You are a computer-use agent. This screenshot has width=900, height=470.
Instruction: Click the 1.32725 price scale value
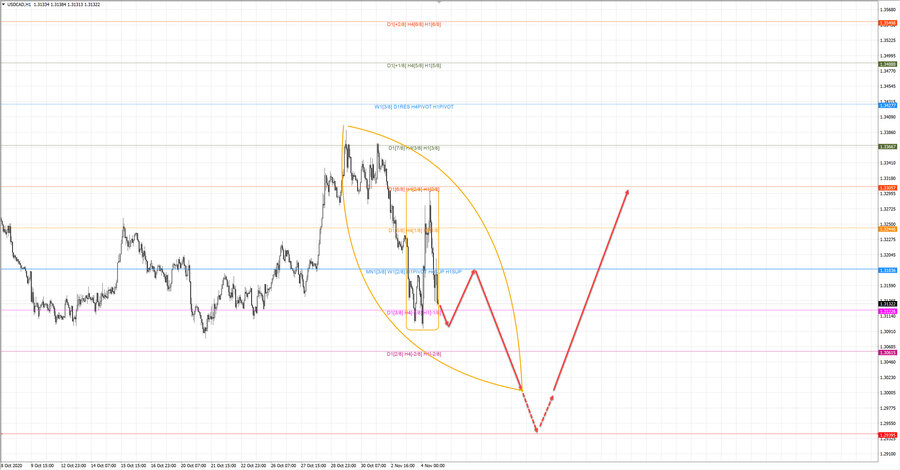pos(887,209)
